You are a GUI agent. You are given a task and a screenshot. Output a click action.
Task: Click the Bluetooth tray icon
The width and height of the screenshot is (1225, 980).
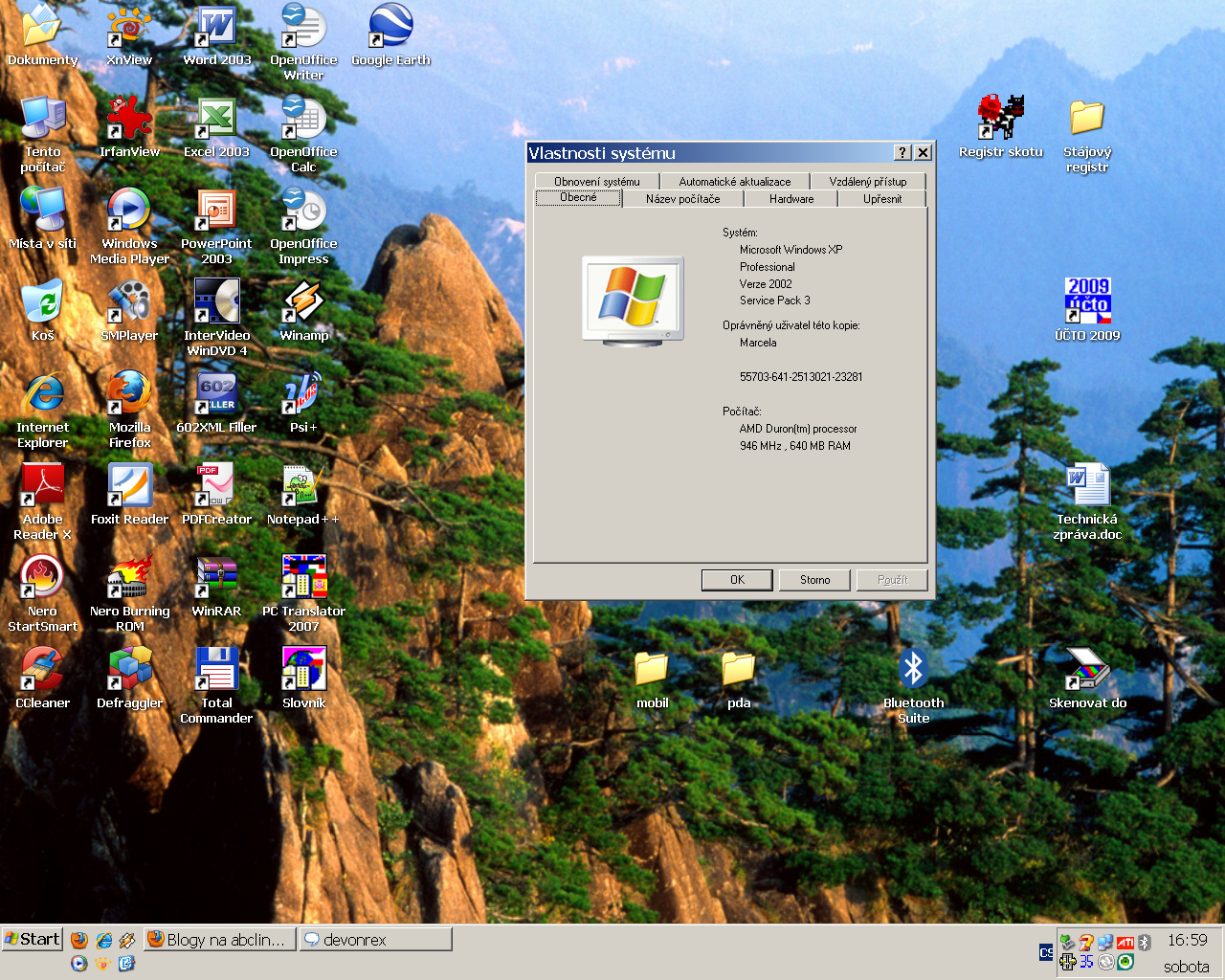pos(1144,943)
